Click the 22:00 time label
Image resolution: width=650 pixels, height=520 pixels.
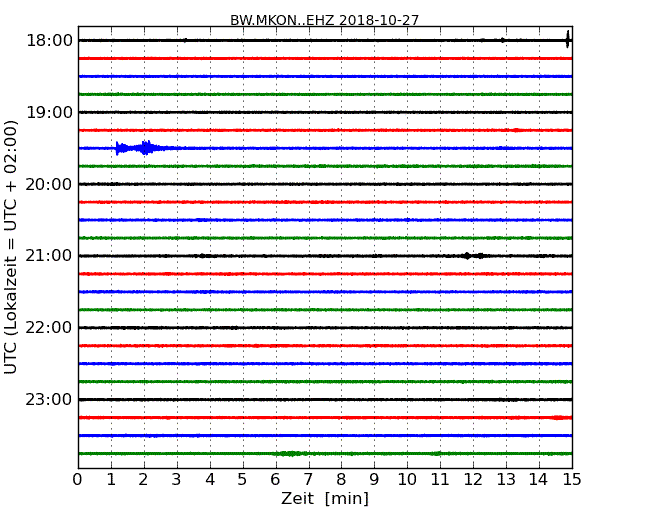click(49, 328)
